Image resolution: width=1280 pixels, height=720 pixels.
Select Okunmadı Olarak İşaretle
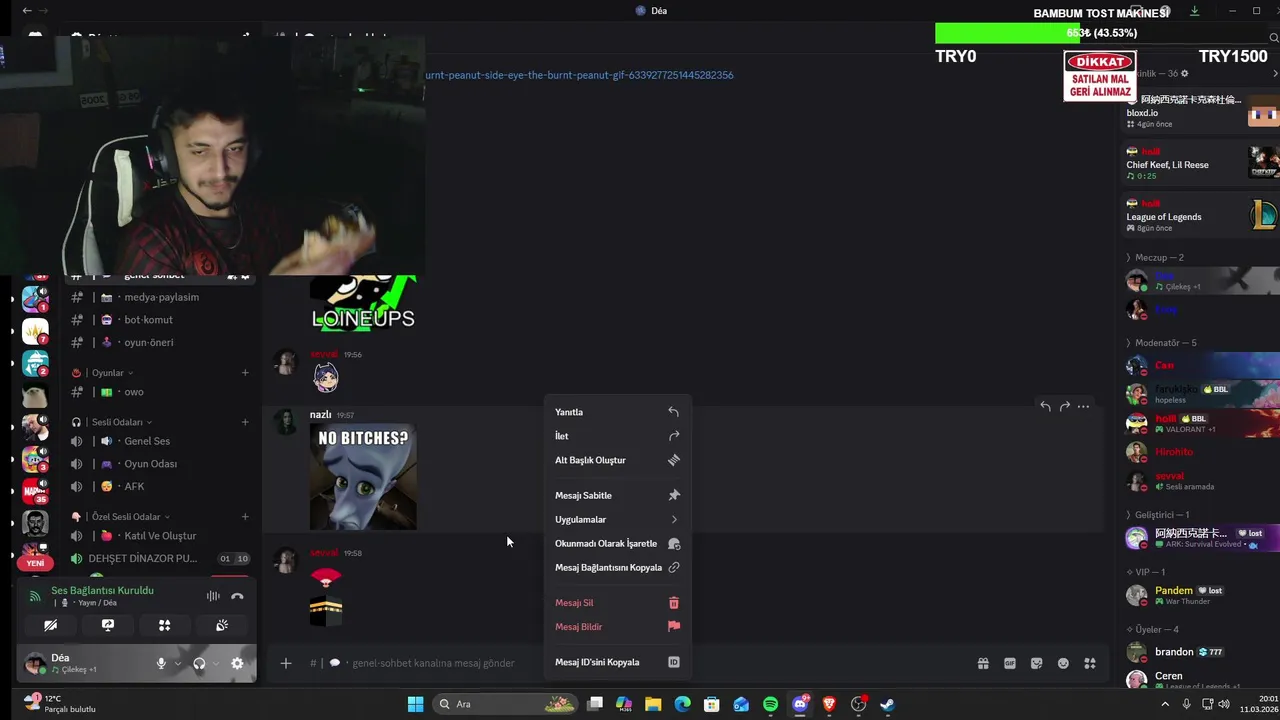[617, 543]
